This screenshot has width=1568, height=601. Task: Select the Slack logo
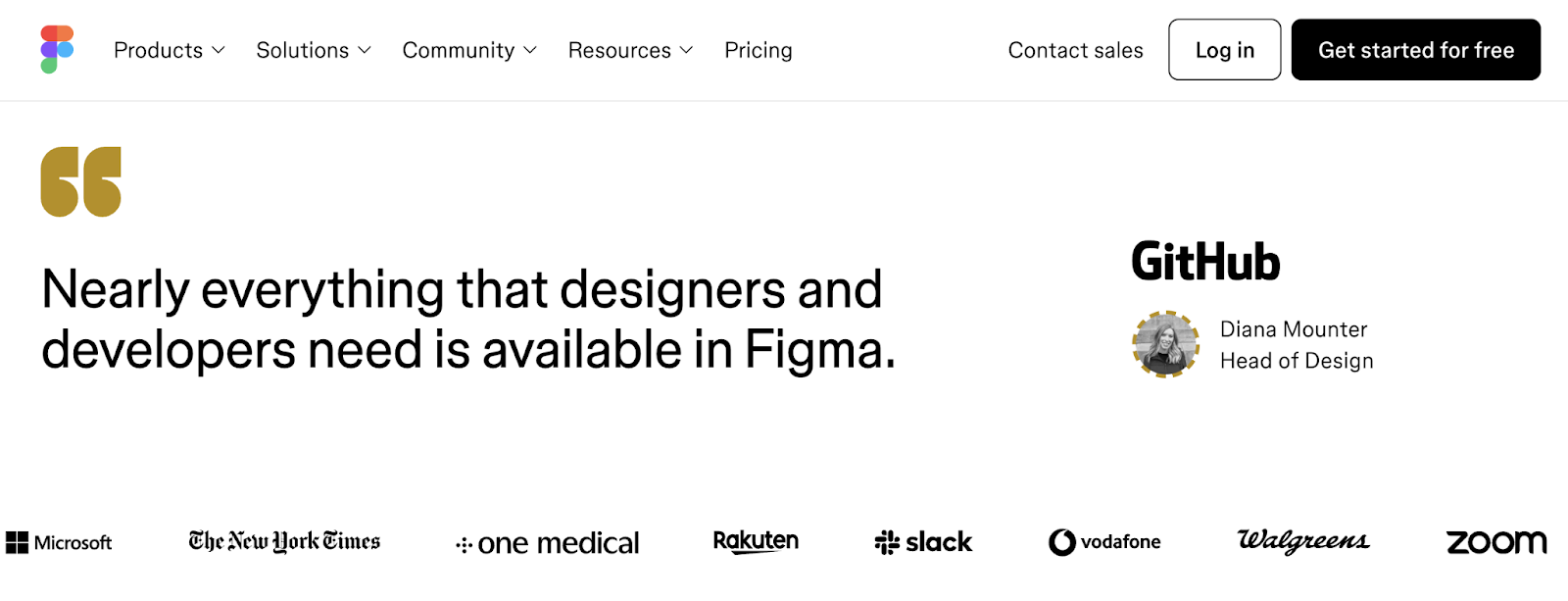pos(922,541)
